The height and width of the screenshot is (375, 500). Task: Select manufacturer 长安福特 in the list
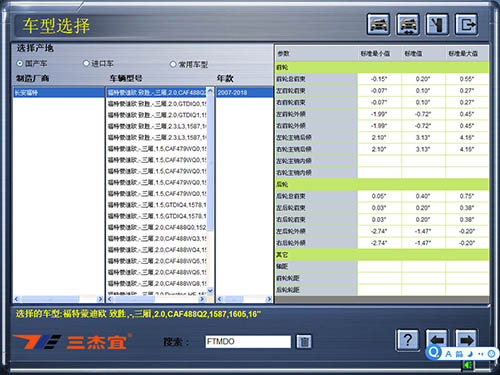(59, 93)
